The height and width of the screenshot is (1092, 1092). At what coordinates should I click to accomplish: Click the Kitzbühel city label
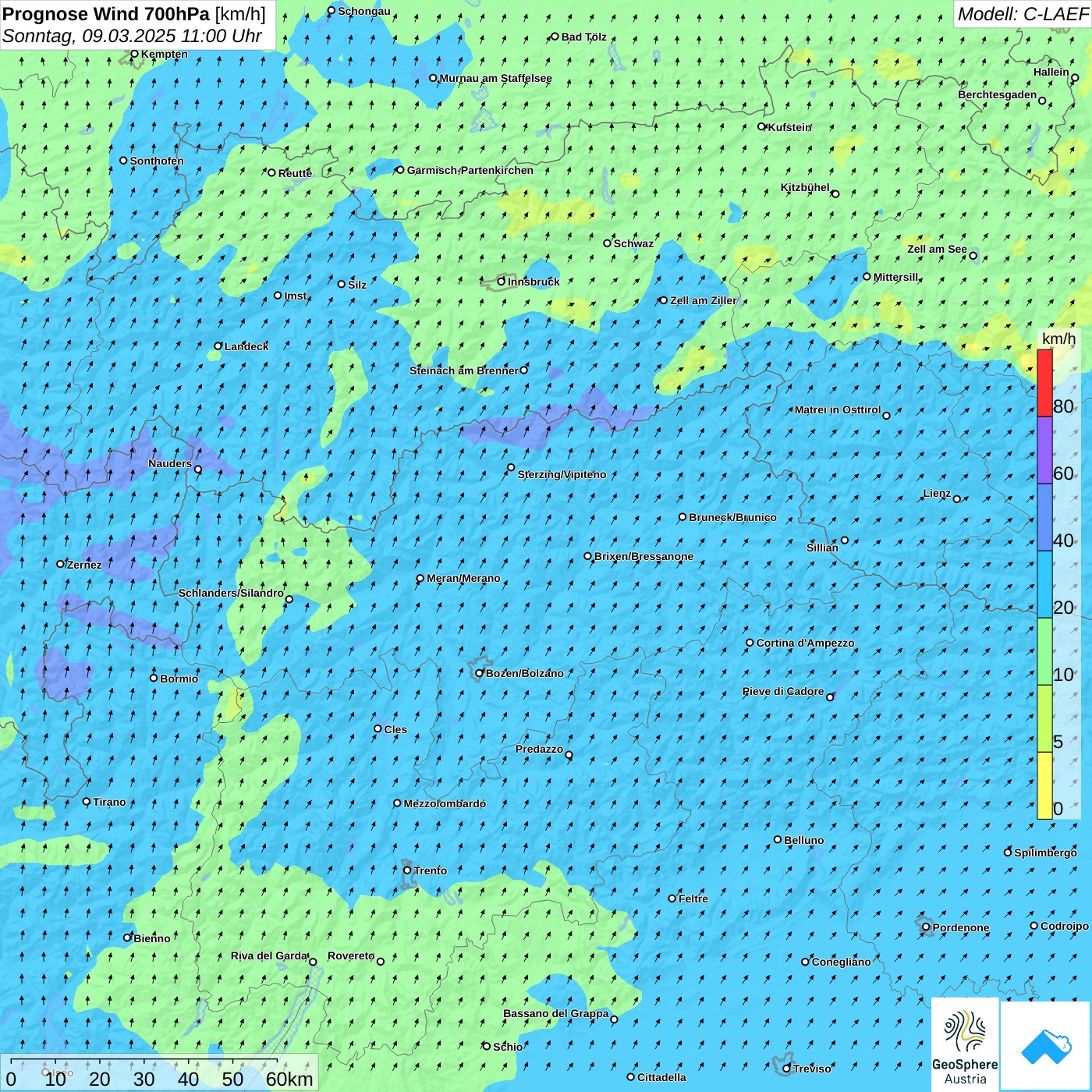(805, 187)
